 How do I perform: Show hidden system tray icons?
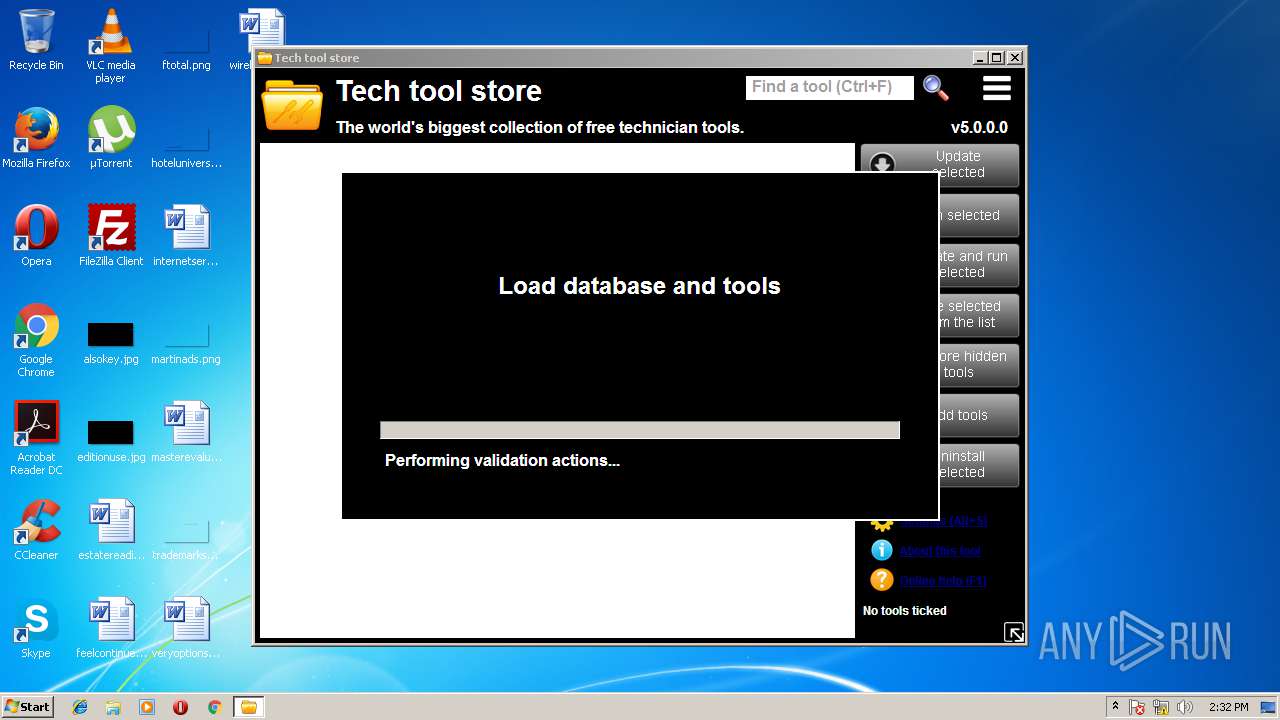pyautogui.click(x=1115, y=707)
